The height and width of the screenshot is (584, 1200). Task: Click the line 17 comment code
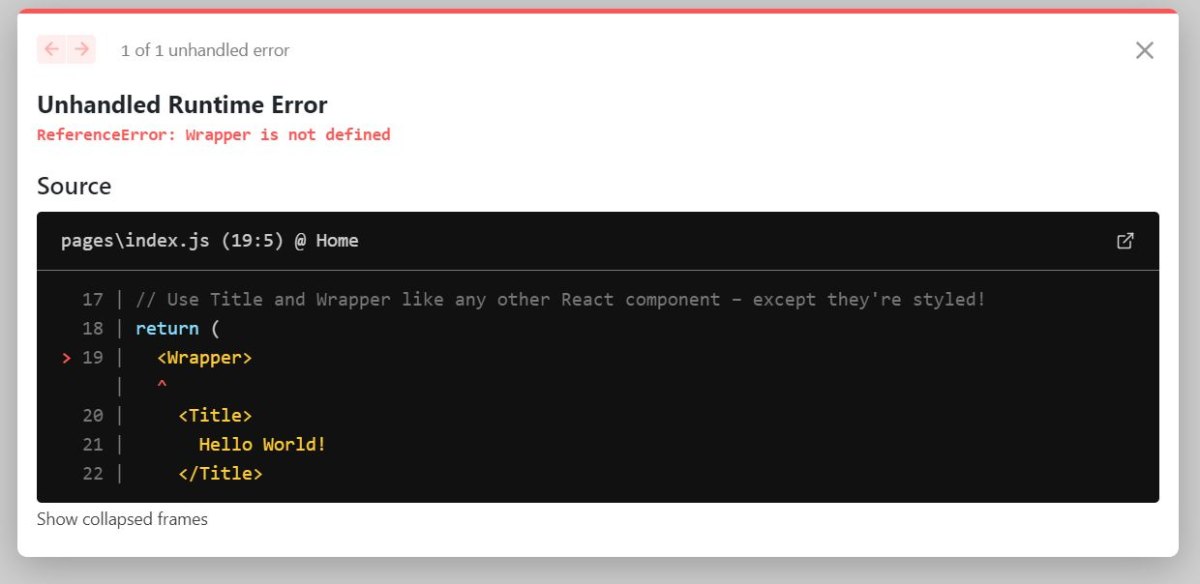coord(560,299)
